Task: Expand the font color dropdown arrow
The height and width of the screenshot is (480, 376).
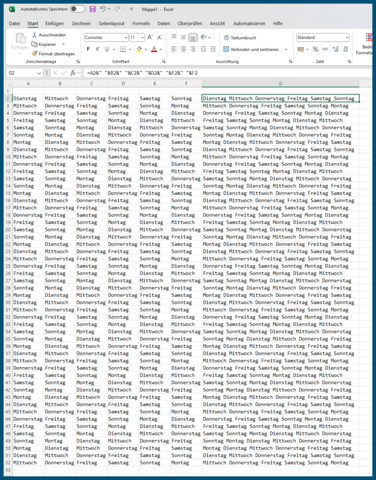Action: (161, 49)
